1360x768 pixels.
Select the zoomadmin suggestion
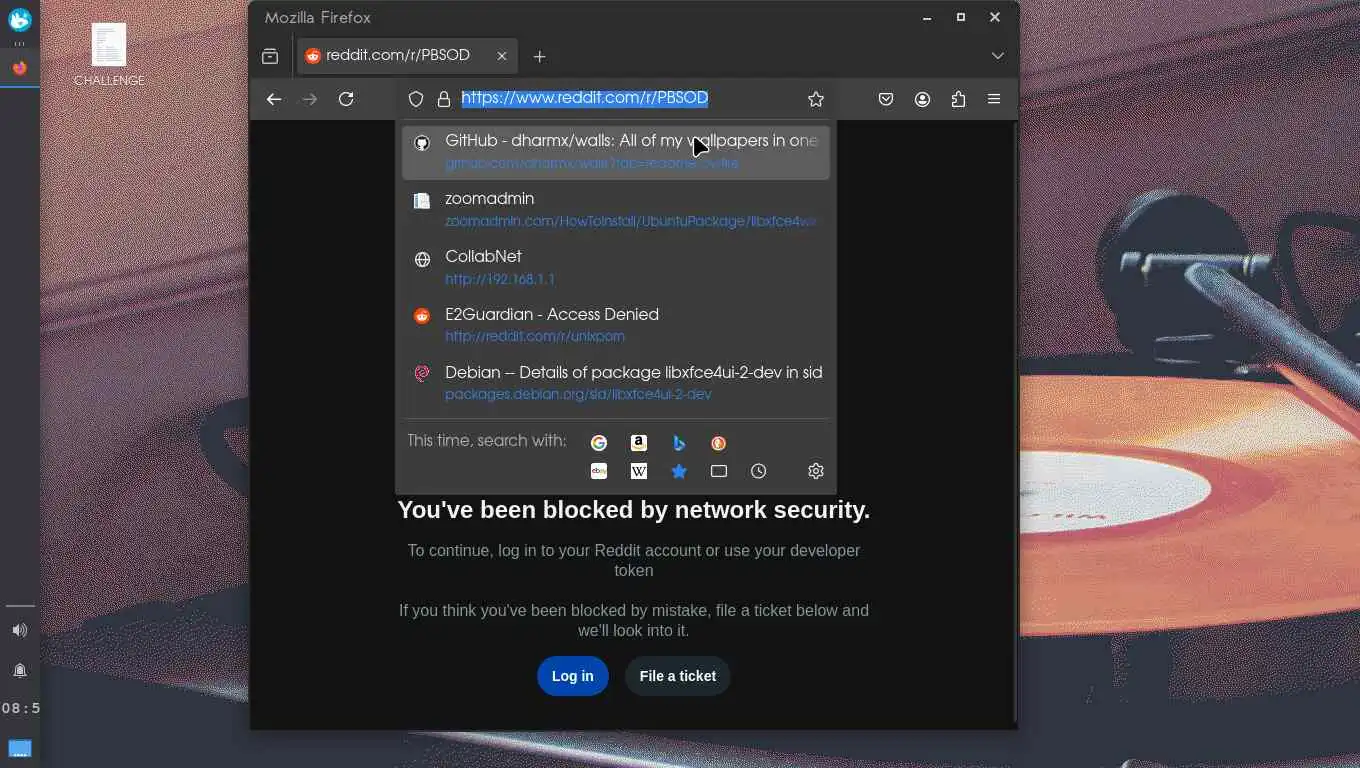pos(616,209)
